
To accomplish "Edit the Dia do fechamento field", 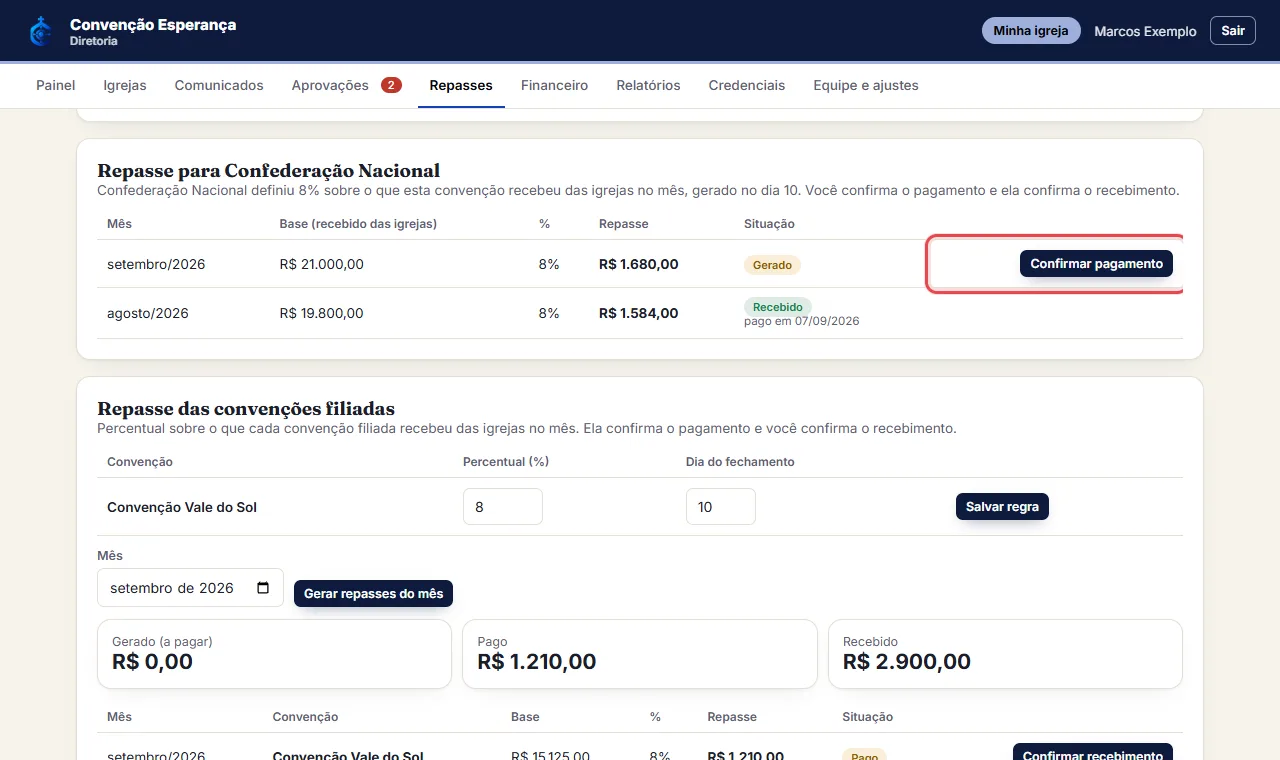I will [721, 507].
